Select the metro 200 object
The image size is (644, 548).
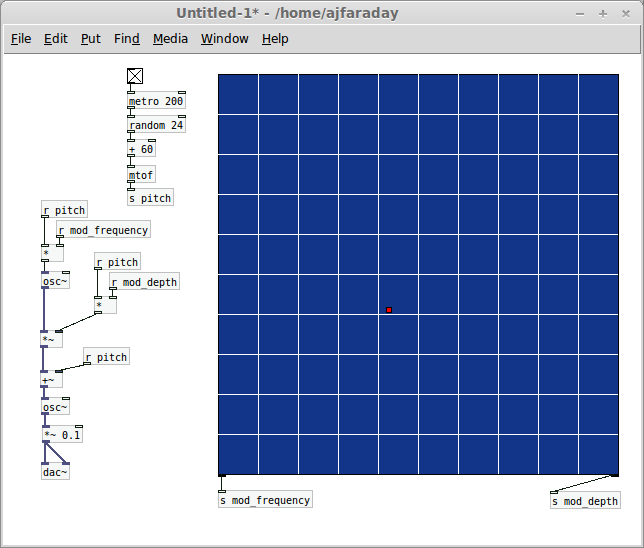pos(156,101)
